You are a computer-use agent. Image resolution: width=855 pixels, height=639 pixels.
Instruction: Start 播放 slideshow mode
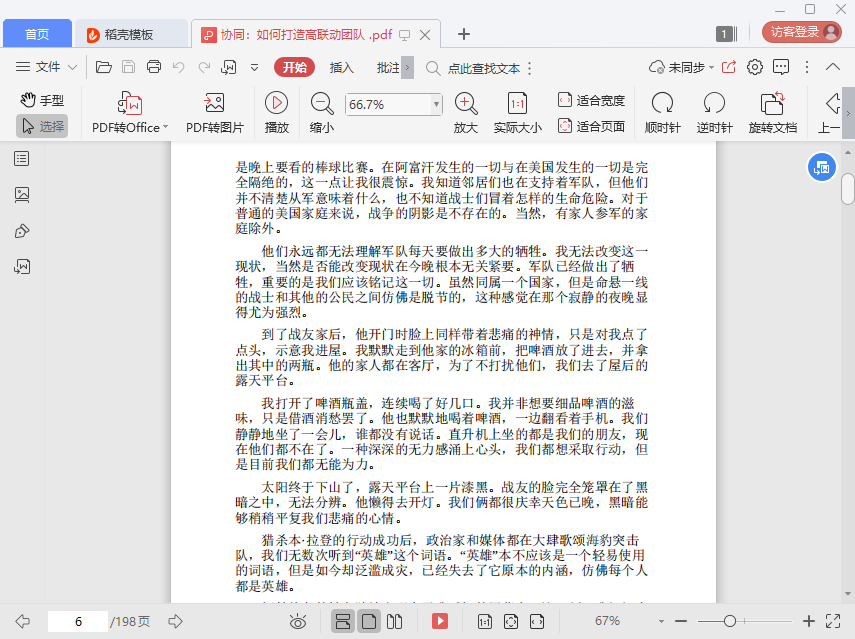276,112
